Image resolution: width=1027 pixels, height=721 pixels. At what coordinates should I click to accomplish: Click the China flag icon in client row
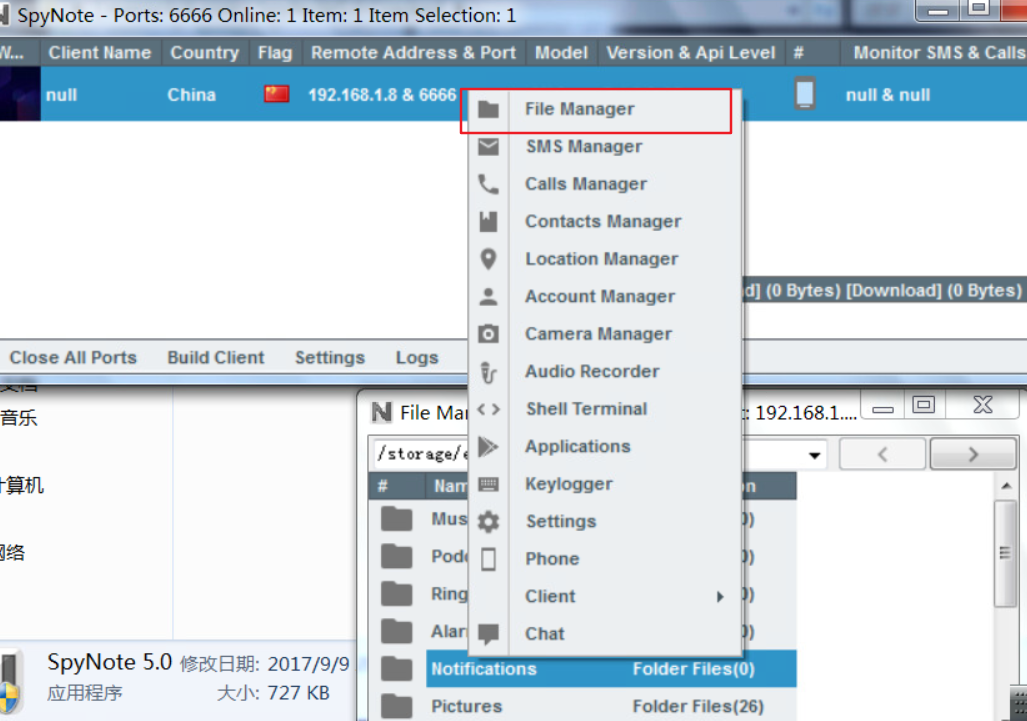(276, 94)
